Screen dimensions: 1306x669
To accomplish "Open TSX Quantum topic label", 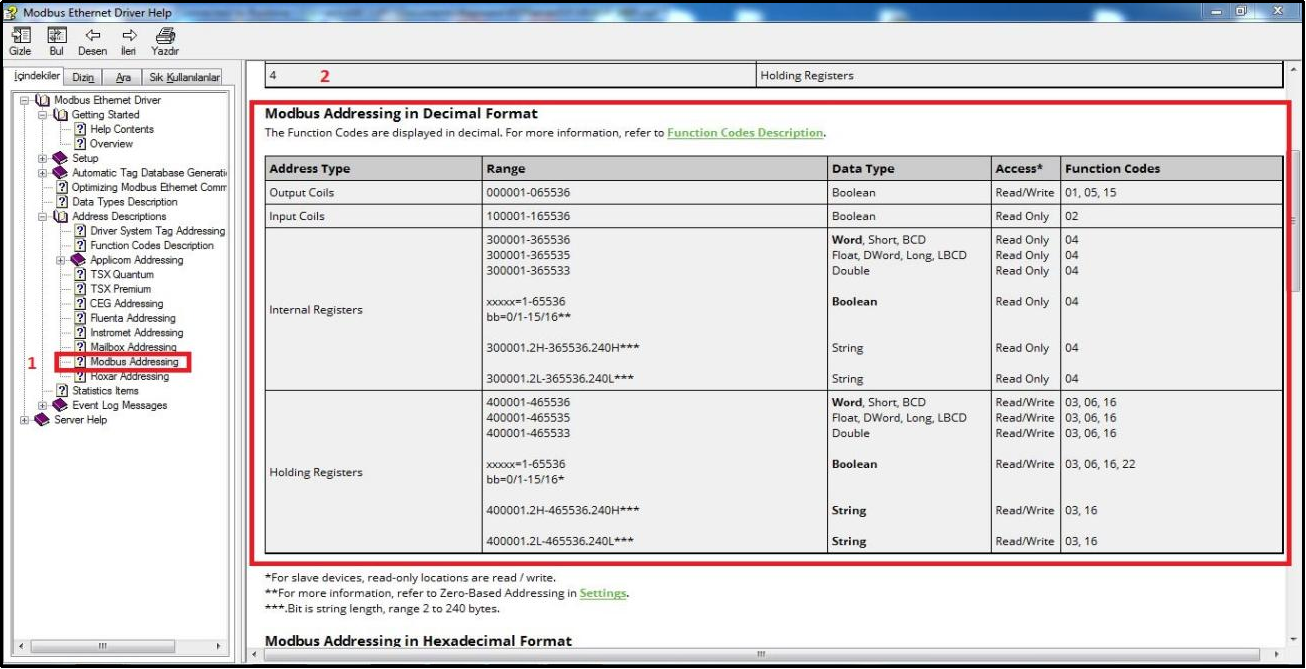I will pyautogui.click(x=122, y=274).
